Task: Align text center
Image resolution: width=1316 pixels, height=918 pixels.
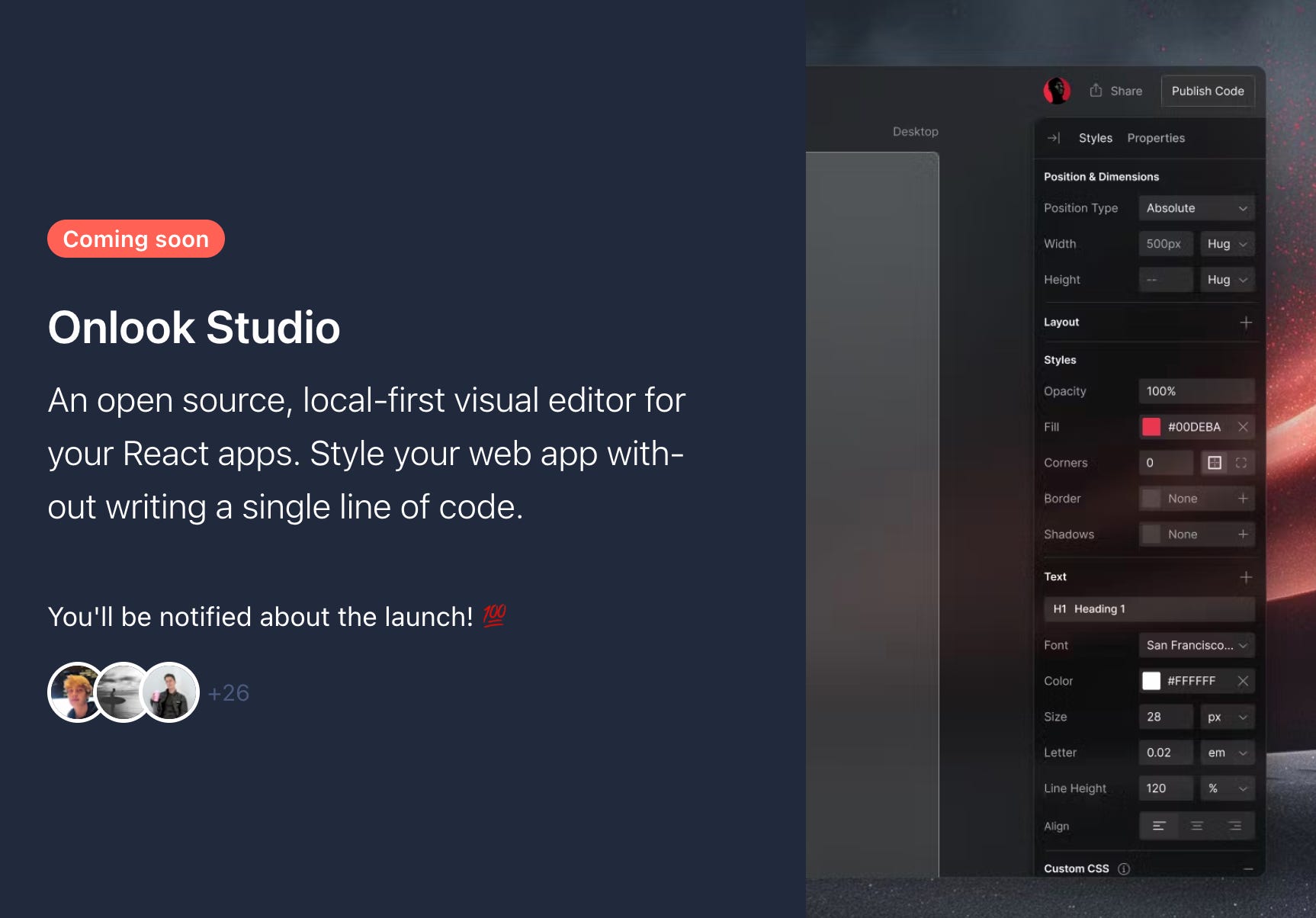Action: tap(1197, 826)
